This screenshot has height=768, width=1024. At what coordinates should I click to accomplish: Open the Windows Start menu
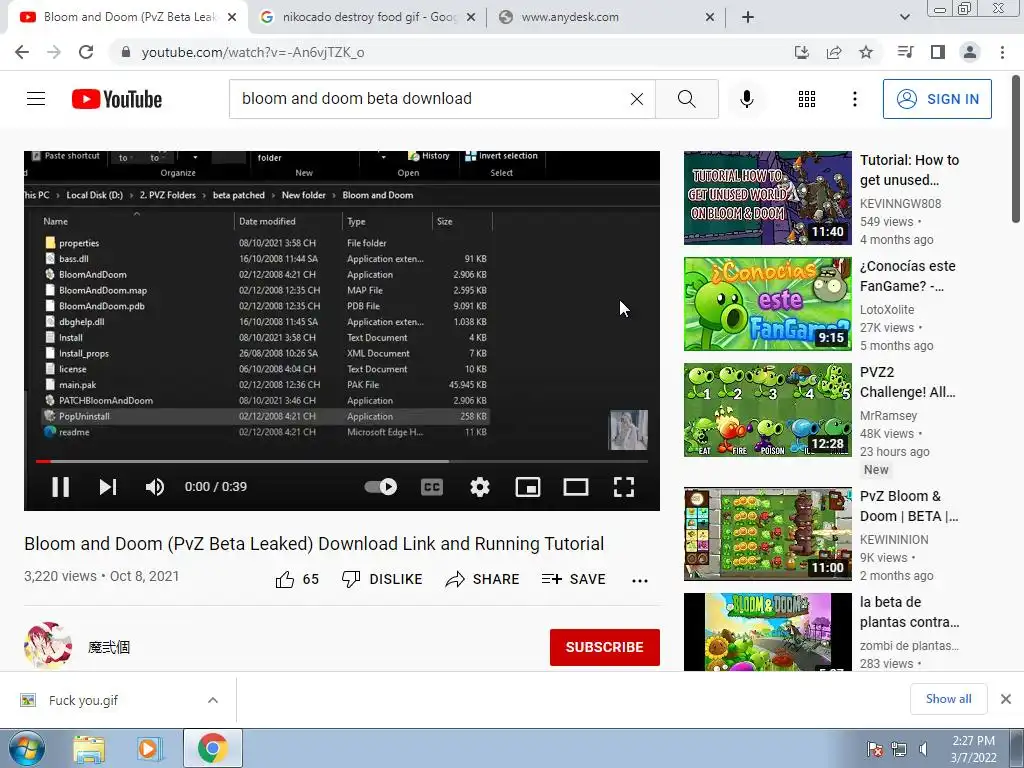[26, 748]
